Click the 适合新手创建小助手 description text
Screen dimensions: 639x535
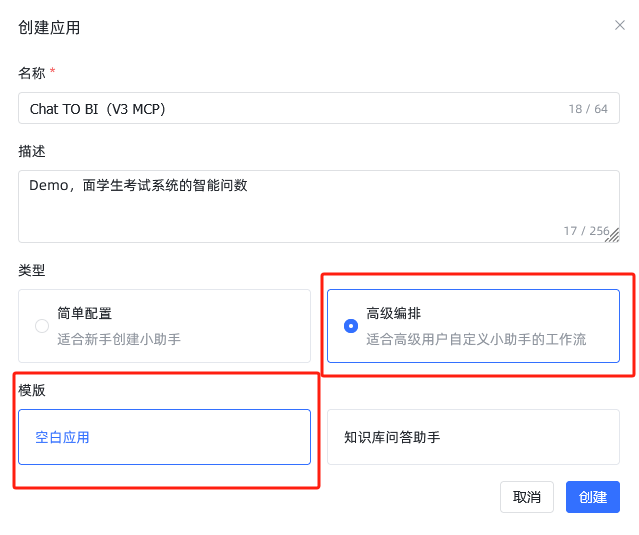(x=119, y=339)
